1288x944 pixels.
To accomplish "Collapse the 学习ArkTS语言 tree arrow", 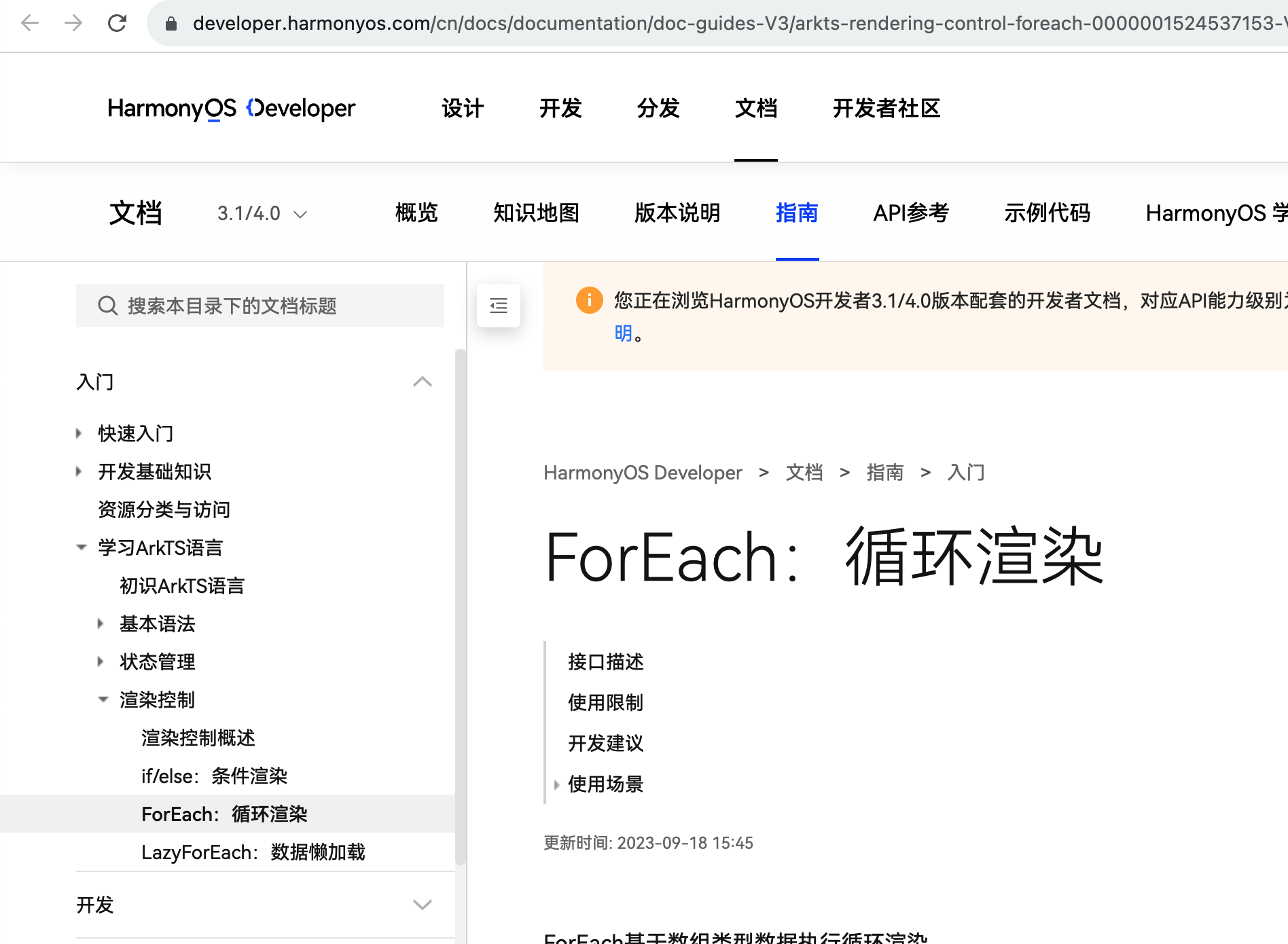I will (82, 547).
